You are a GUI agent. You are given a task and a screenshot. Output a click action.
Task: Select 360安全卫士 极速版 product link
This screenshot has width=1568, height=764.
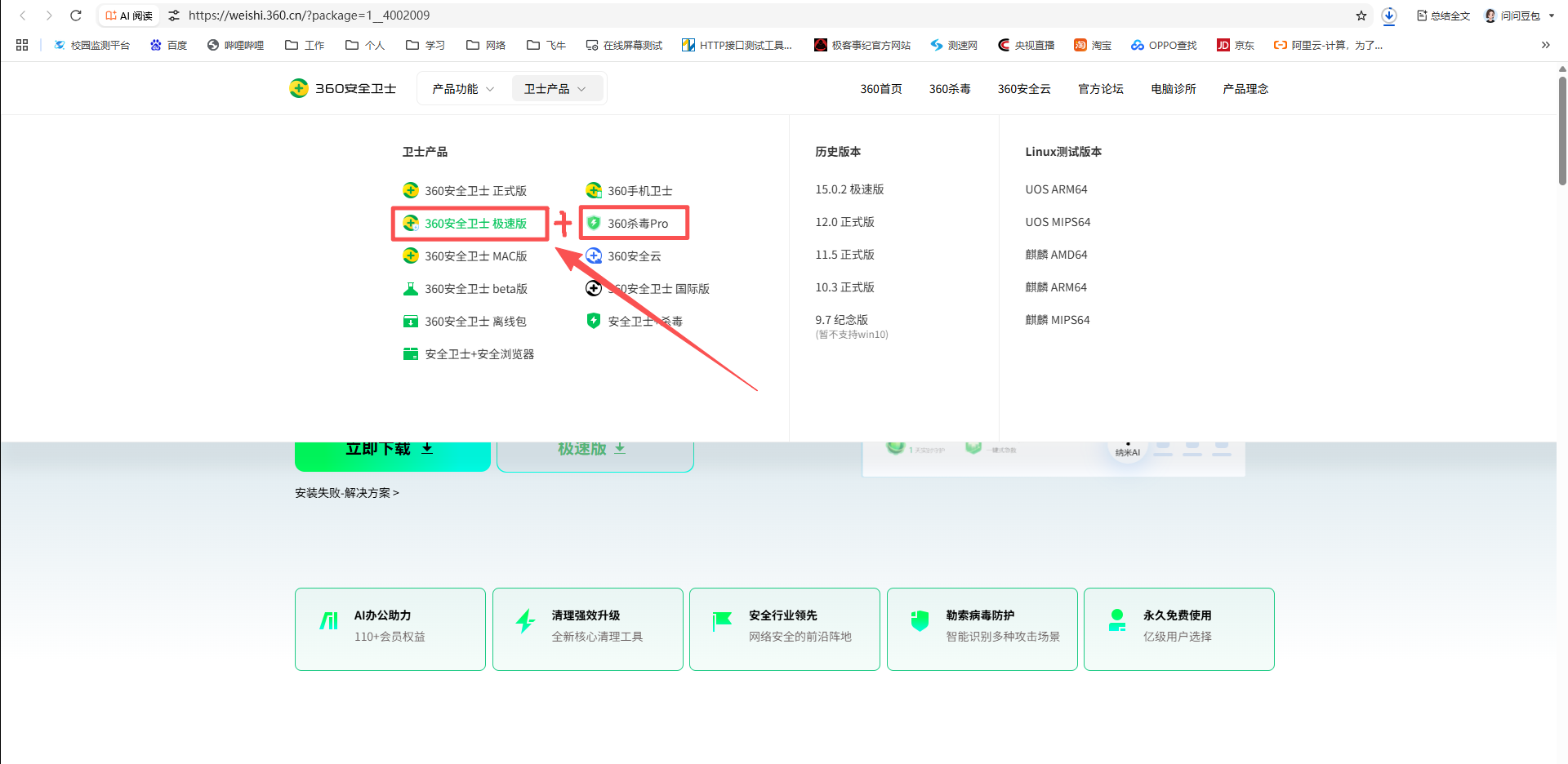[474, 224]
